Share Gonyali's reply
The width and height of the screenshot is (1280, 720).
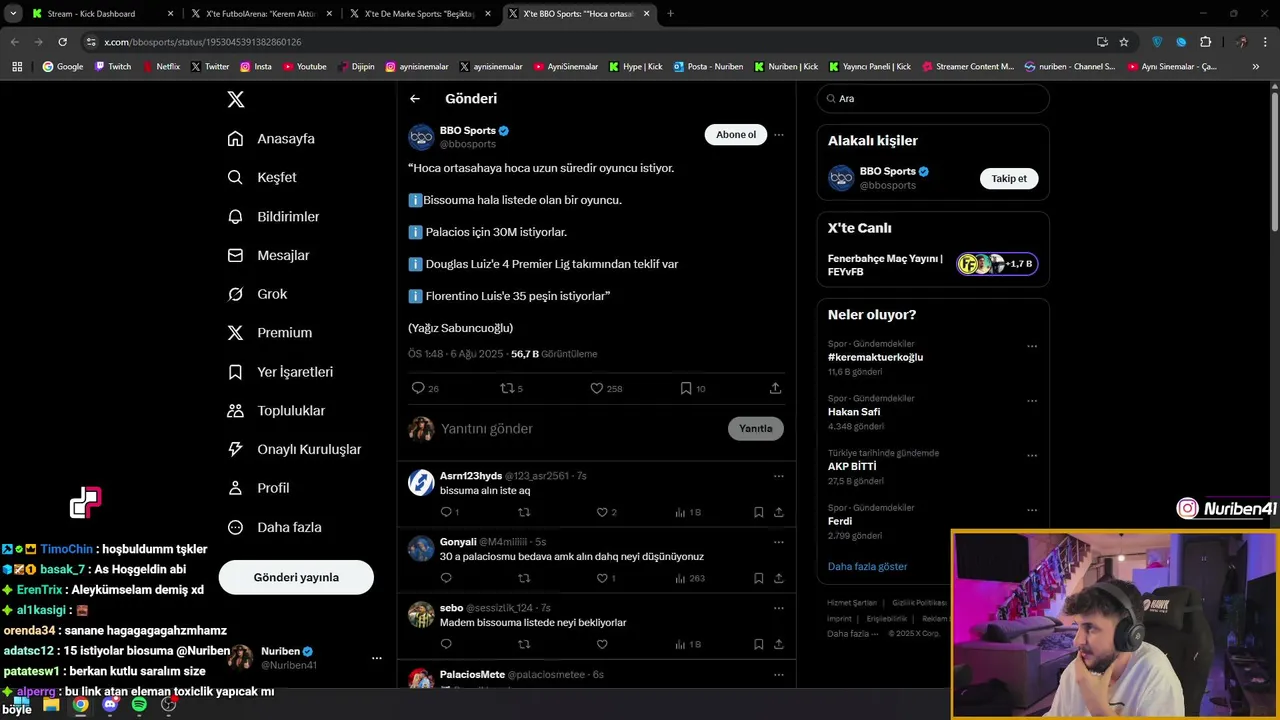point(779,578)
